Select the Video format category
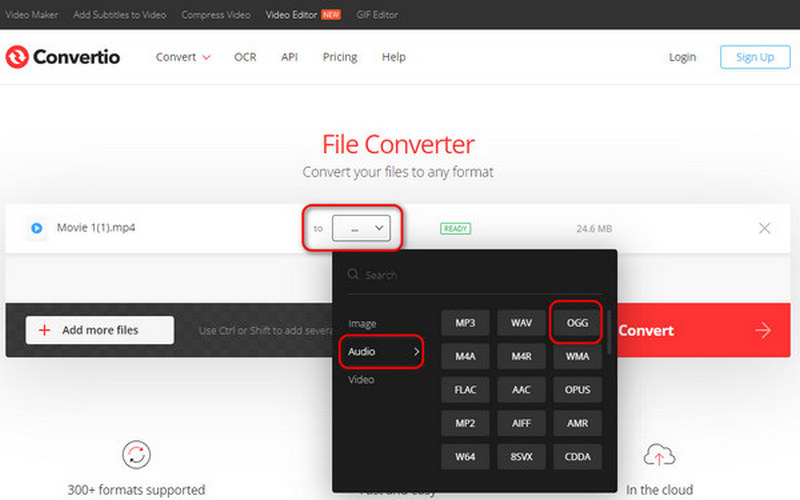The width and height of the screenshot is (800, 500). pyautogui.click(x=362, y=380)
